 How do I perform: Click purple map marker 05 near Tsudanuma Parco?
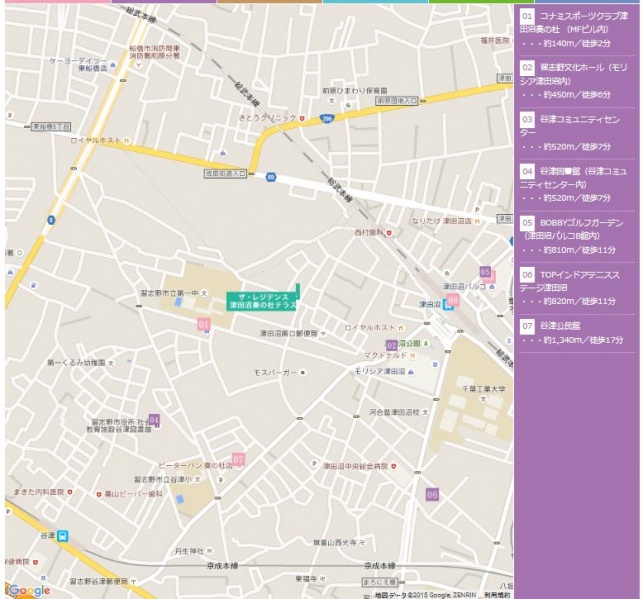[486, 272]
